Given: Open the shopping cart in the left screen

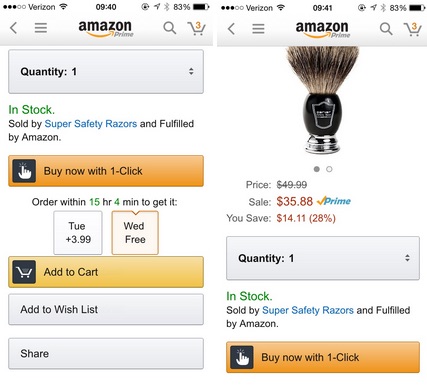Looking at the screenshot, I should pos(196,28).
